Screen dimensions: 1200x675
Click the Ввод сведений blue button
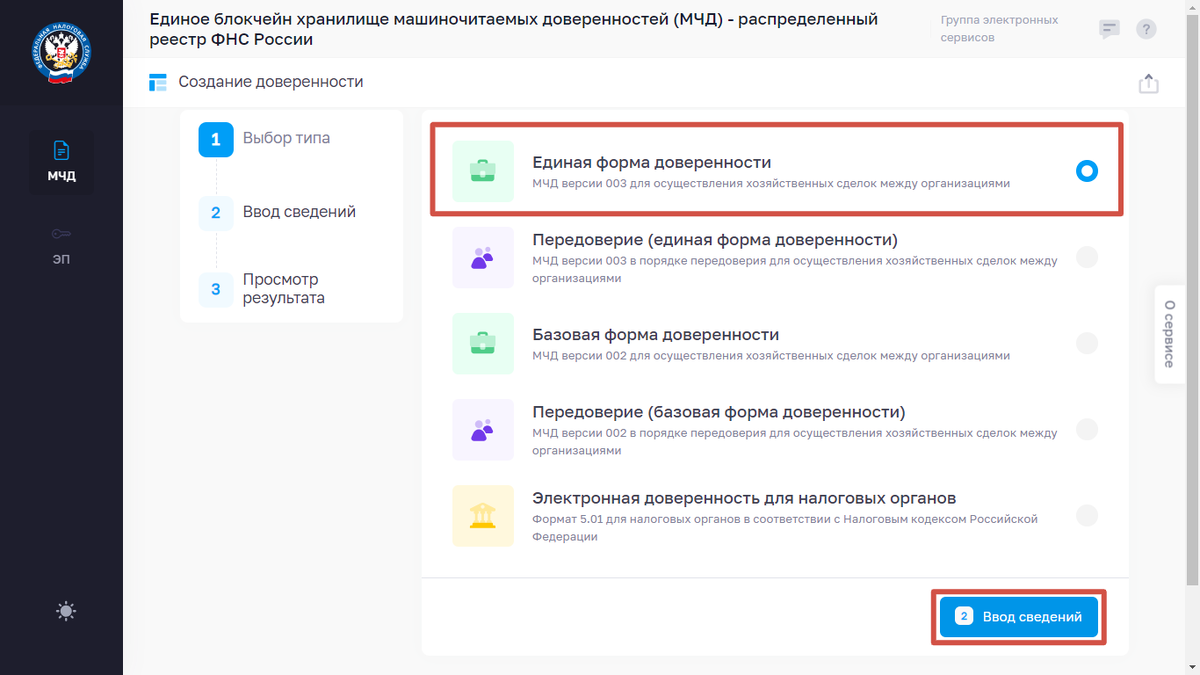pyautogui.click(x=1019, y=617)
